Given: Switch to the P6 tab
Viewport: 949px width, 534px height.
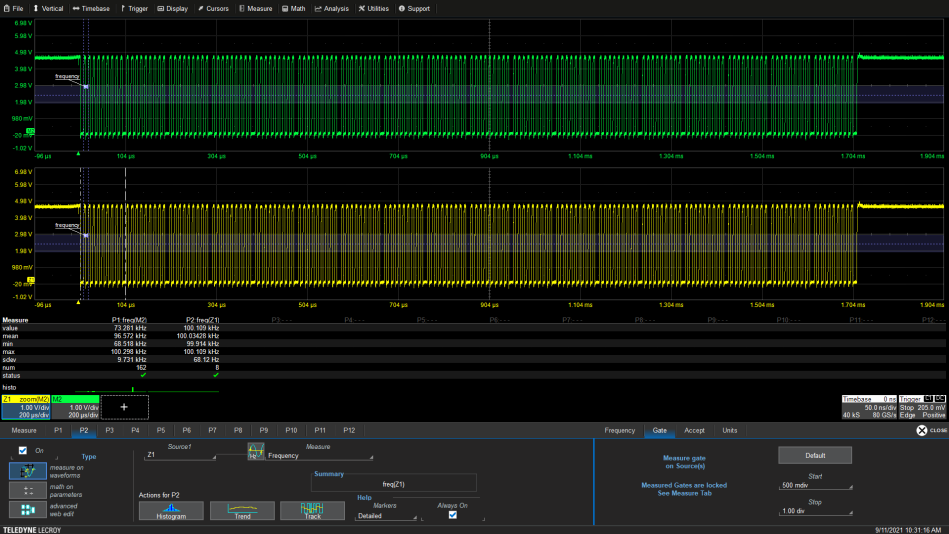Looking at the screenshot, I should [186, 430].
